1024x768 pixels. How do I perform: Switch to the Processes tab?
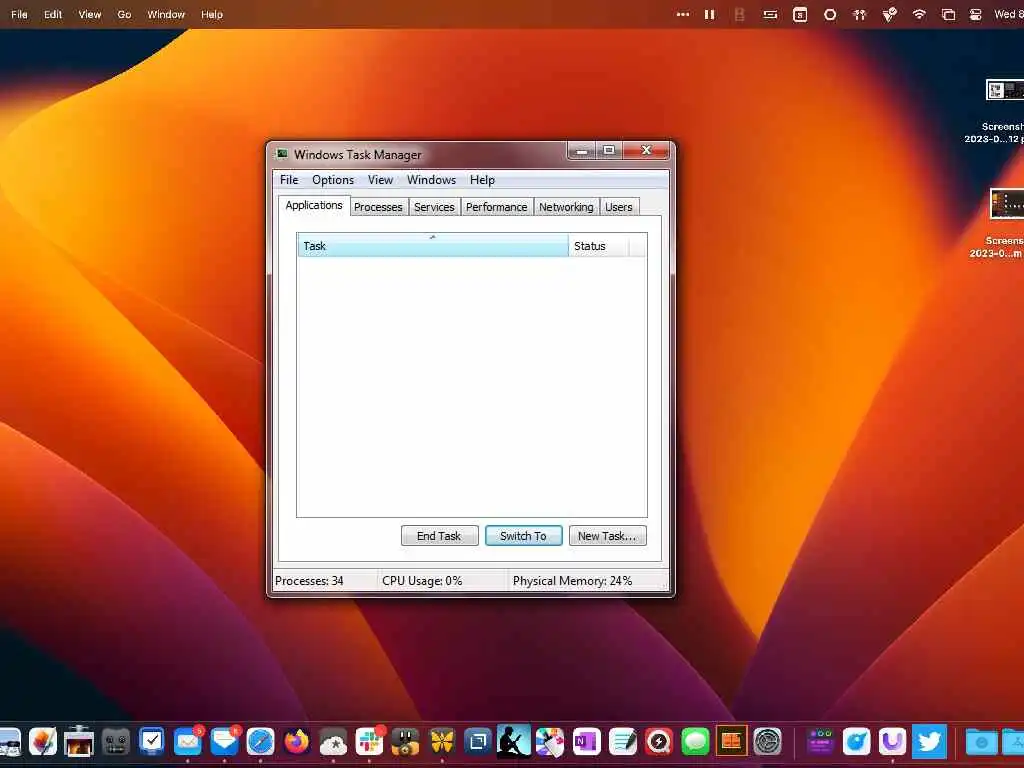tap(378, 207)
